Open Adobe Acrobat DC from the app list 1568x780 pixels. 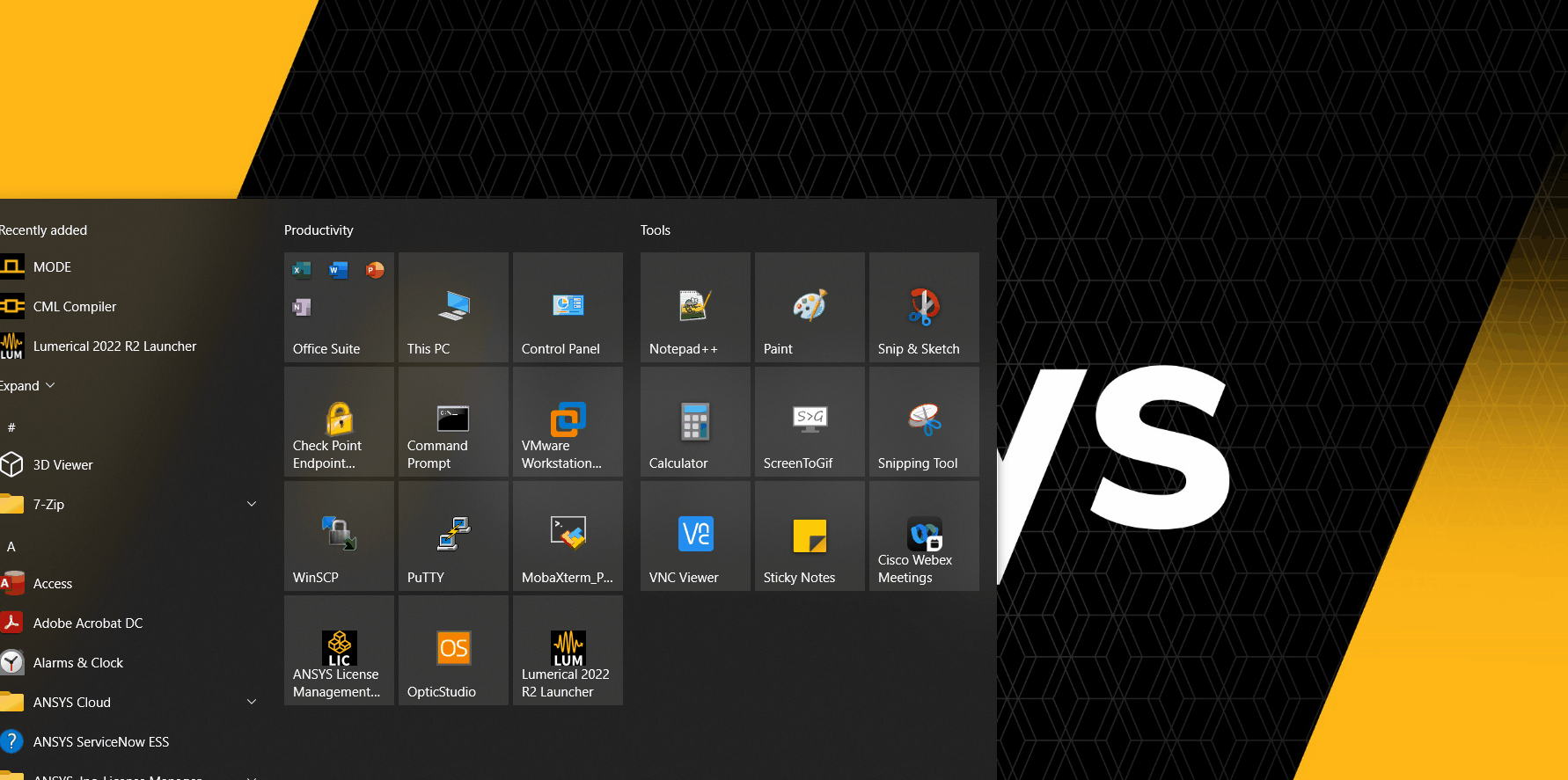(132, 623)
